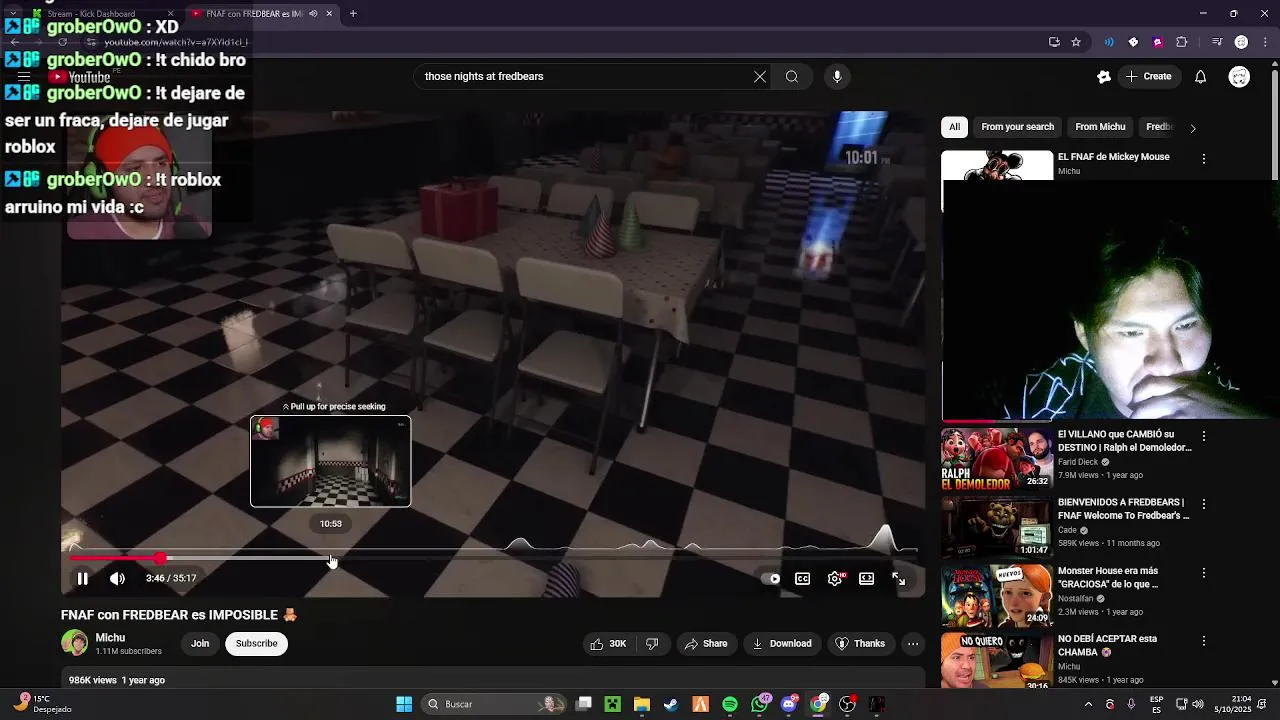Open options for EL FNAF de Mickey Mouse
The image size is (1280, 720).
1204,159
